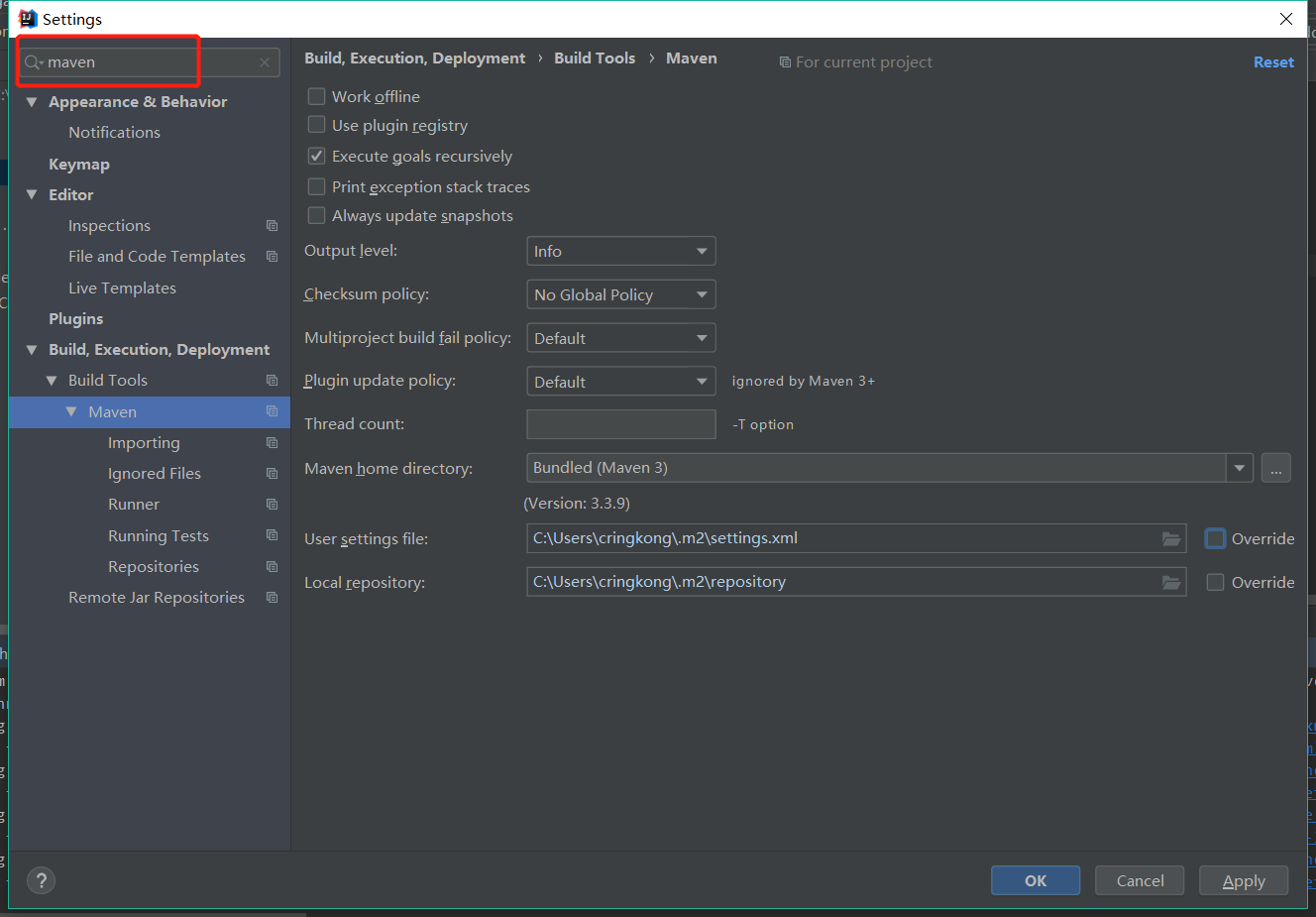The image size is (1316, 917).
Task: Open Running Tests under Maven
Action: [159, 536]
